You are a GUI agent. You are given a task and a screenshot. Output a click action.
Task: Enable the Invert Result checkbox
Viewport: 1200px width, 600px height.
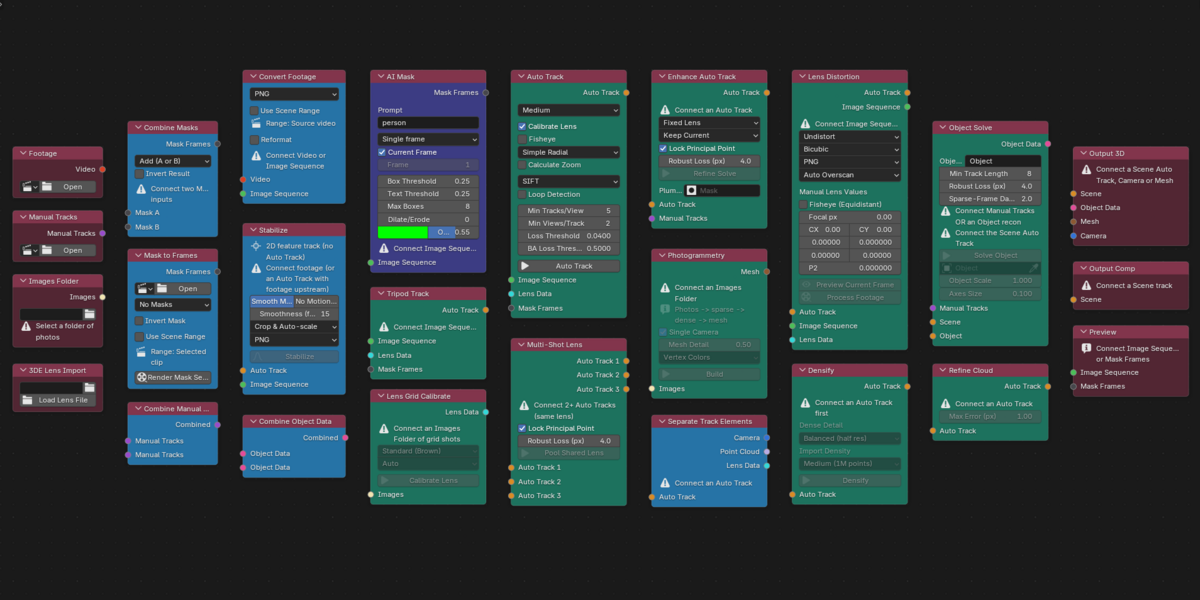tap(140, 173)
